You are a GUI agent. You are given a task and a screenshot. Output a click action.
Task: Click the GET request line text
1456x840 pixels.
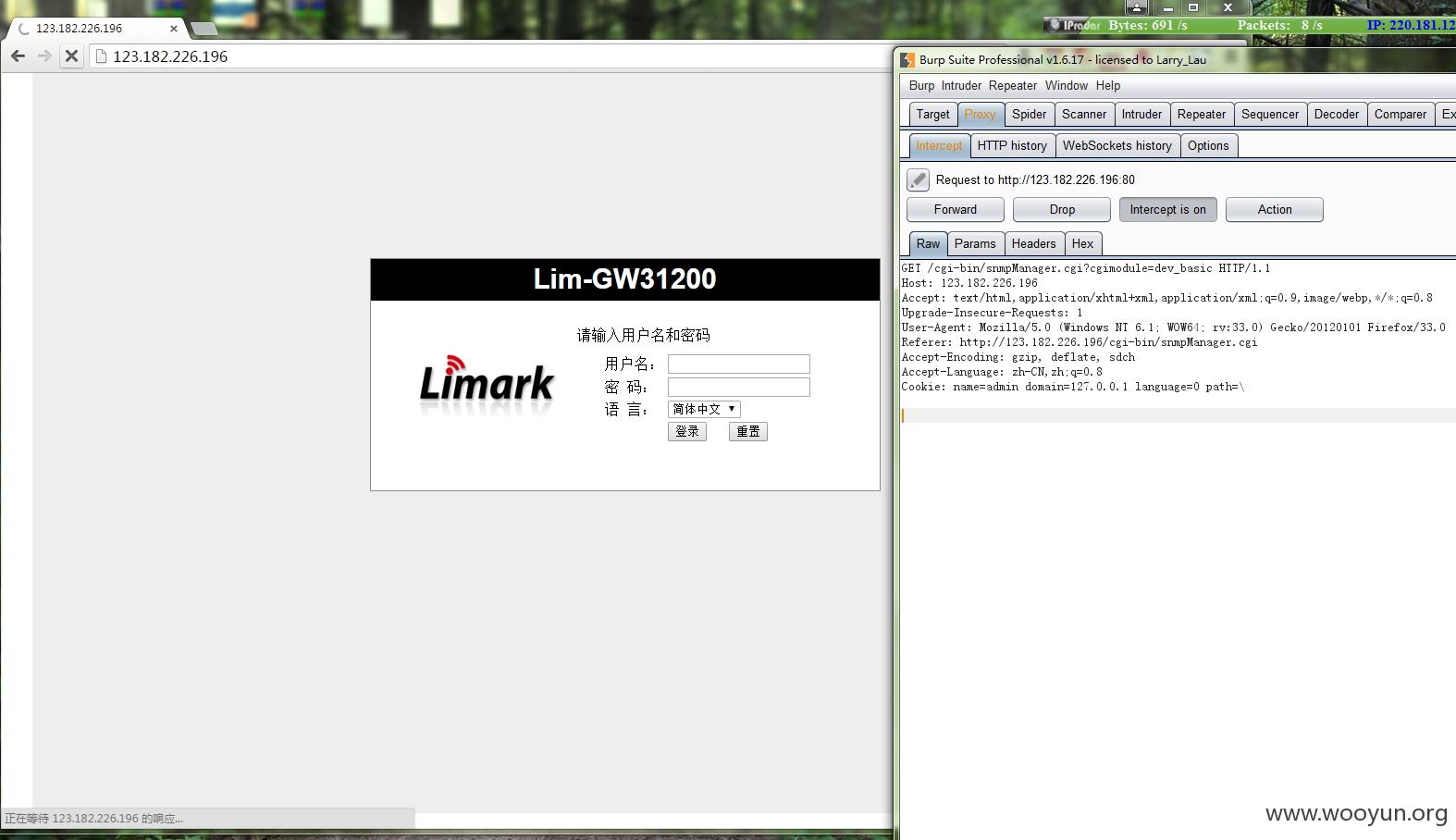click(1086, 268)
